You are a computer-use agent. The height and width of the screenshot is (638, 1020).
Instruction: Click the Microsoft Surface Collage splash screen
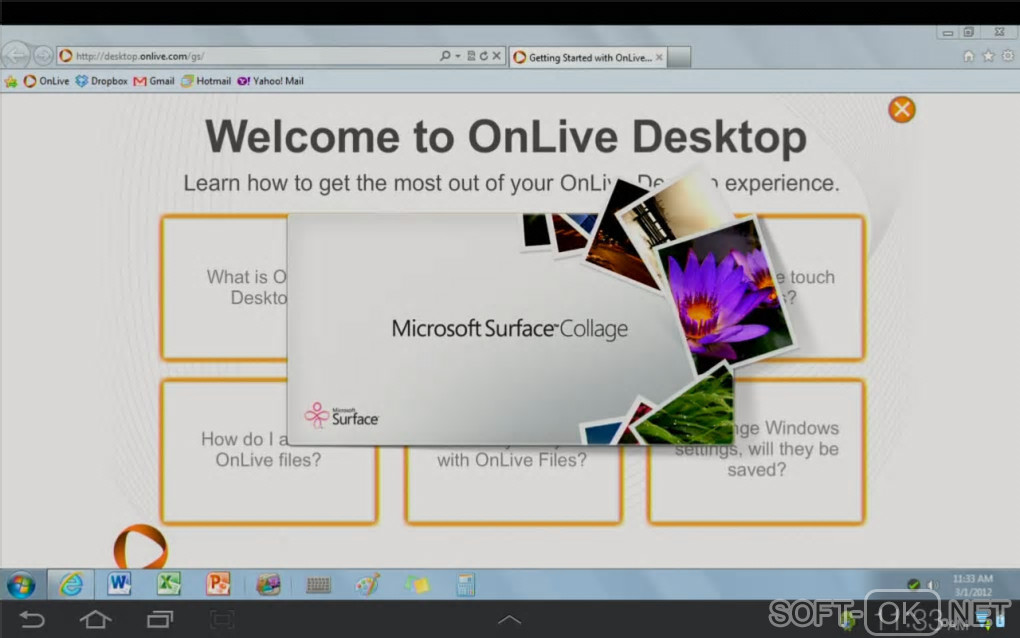[x=509, y=329]
